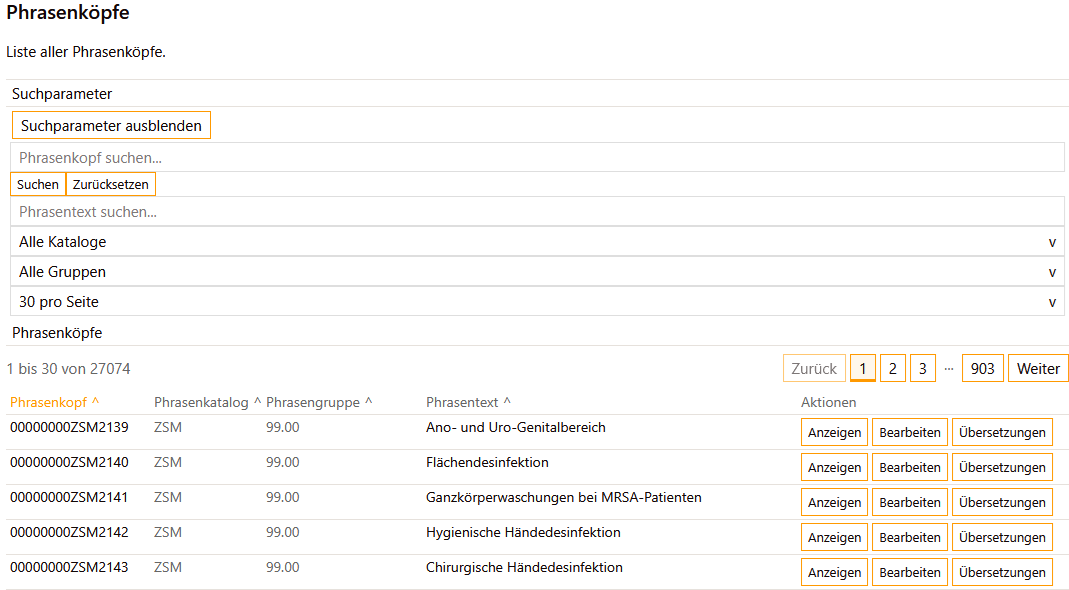Viewport: 1069px width, 590px height.
Task: Click Bearbeiten for Chirurgische Händedesinfektion
Action: tap(909, 572)
